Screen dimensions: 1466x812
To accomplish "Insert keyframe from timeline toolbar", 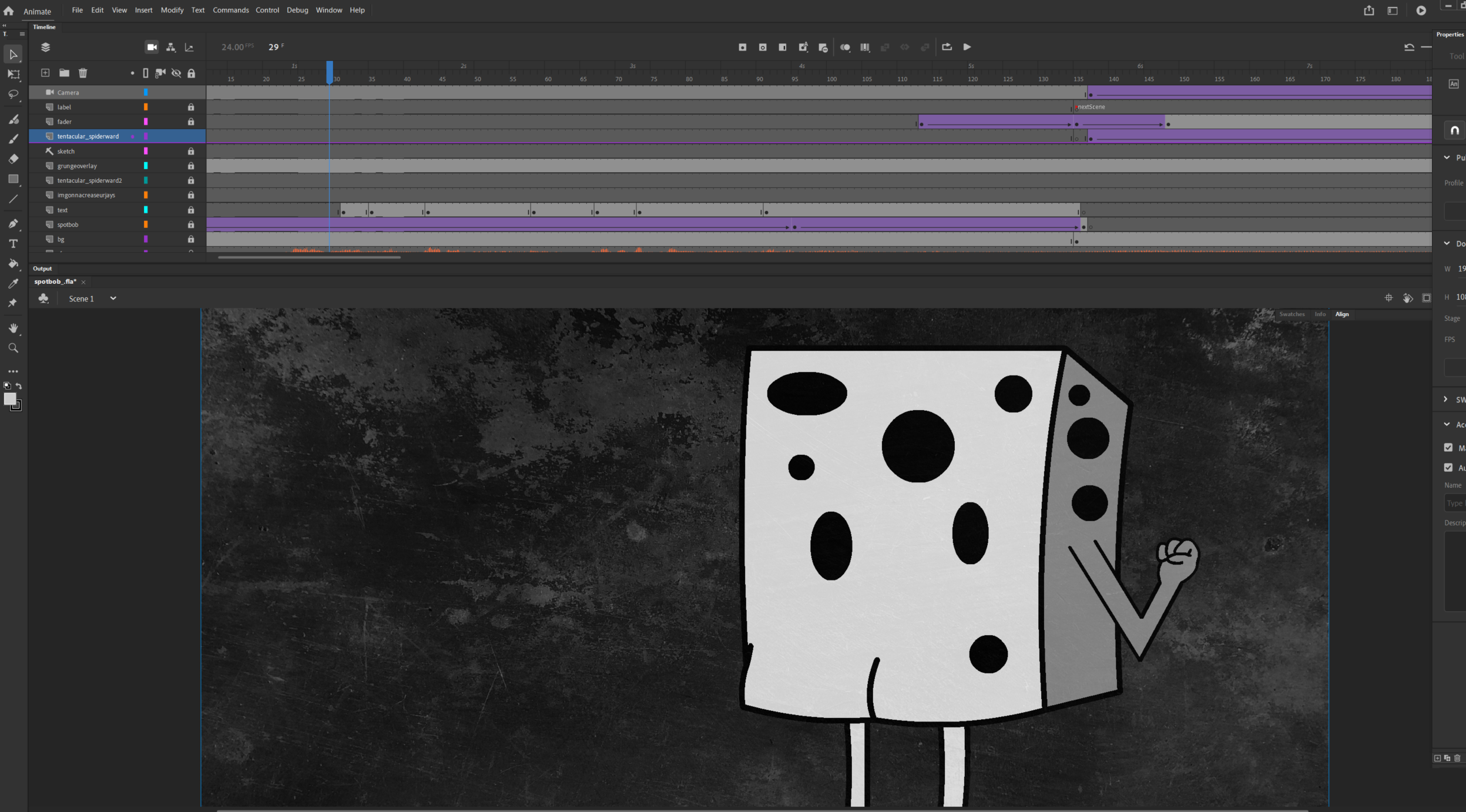I will tap(743, 47).
